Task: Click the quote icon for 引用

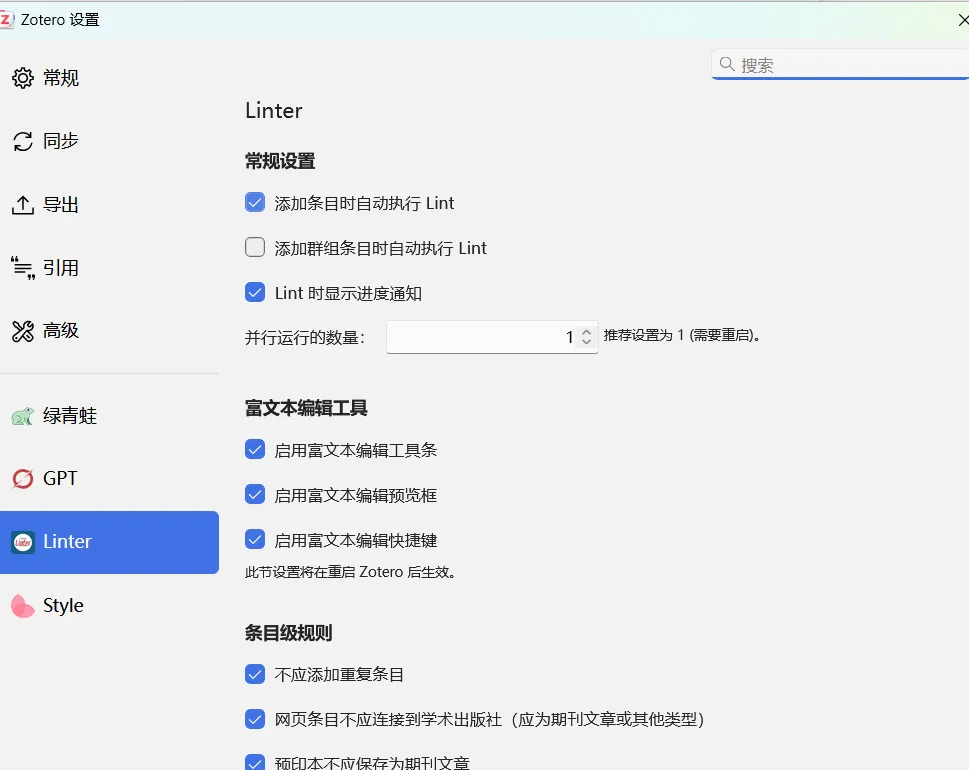Action: click(x=23, y=268)
